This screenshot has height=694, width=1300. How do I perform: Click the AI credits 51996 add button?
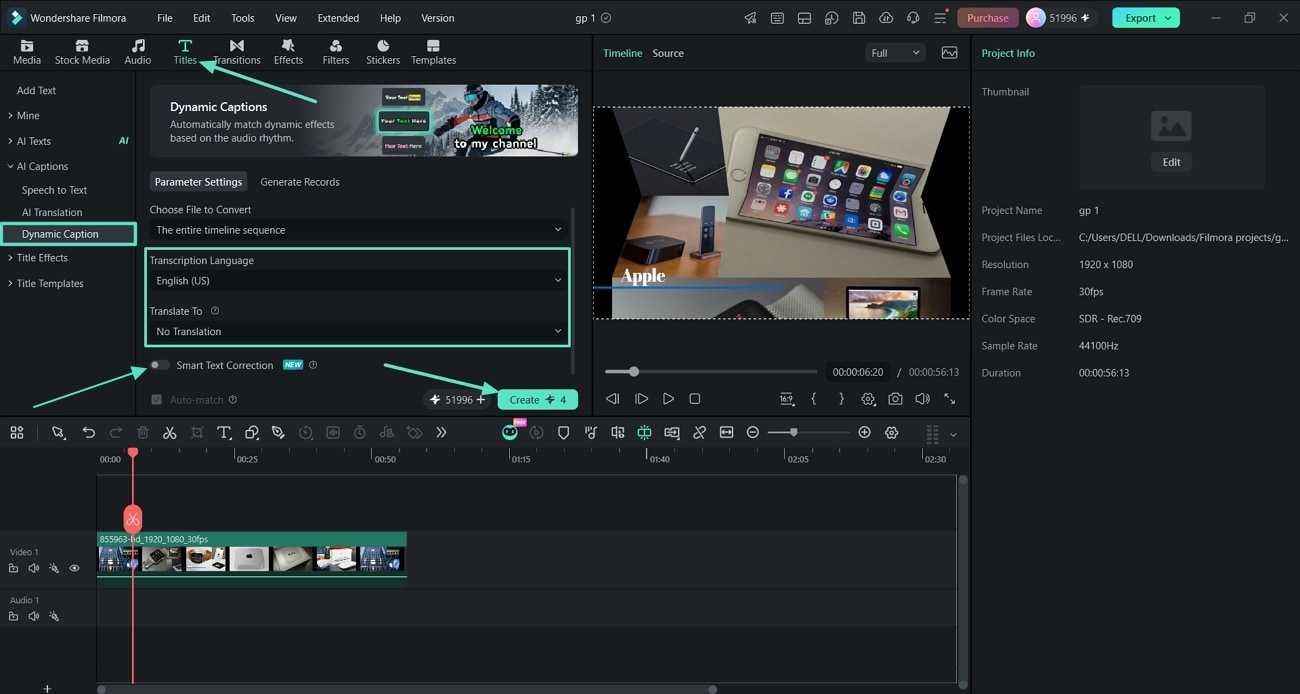(481, 400)
